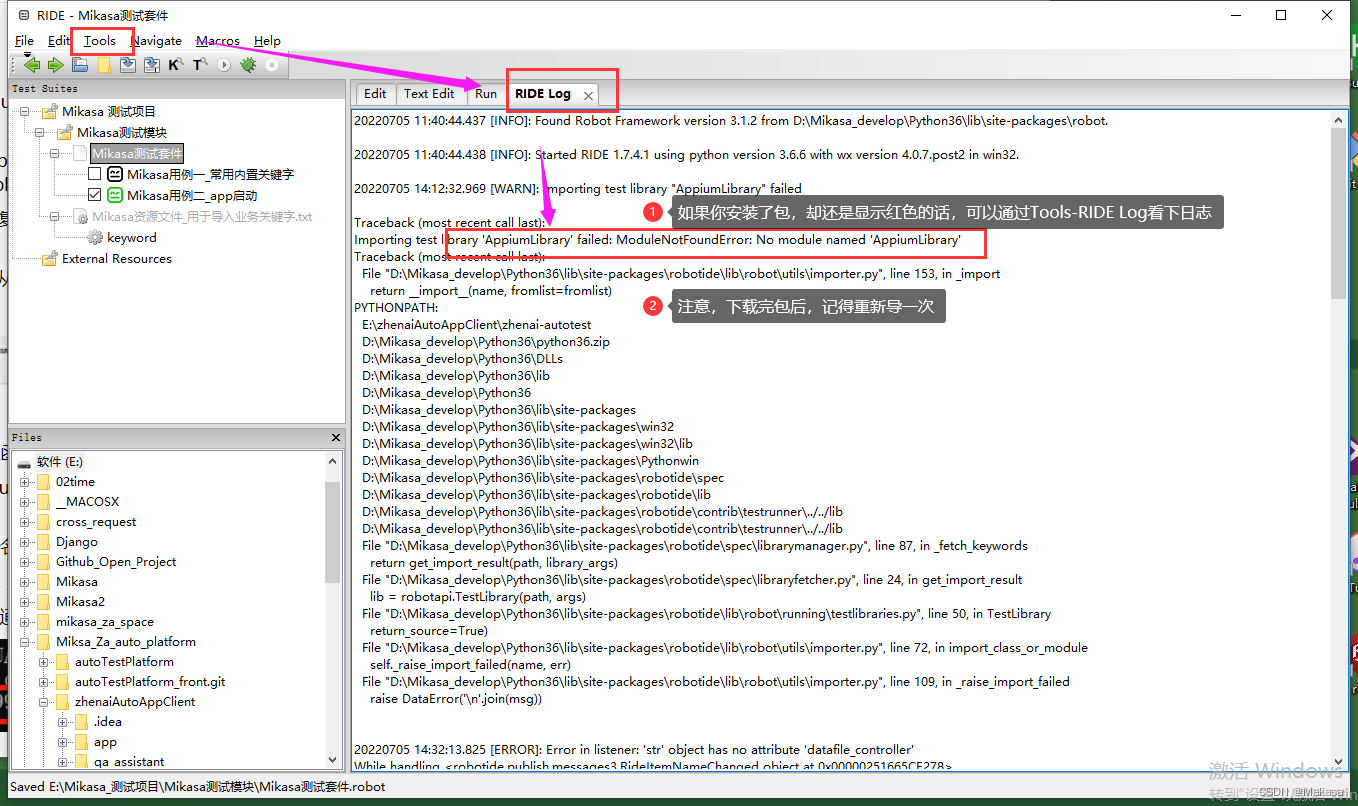1358x806 pixels.
Task: Click the green bug debug icon
Action: click(248, 65)
